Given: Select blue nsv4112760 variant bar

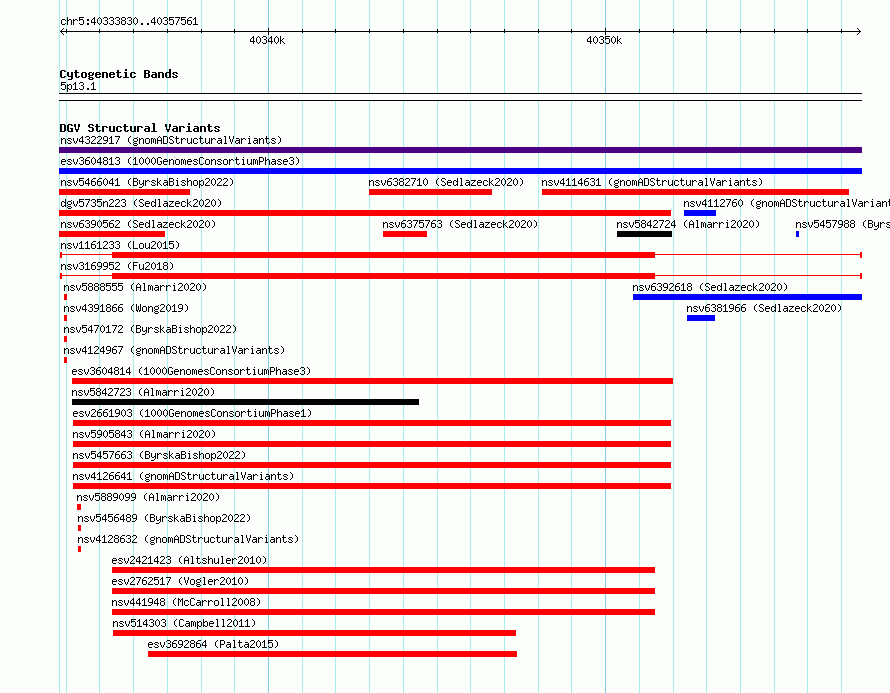Looking at the screenshot, I should click(700, 213).
